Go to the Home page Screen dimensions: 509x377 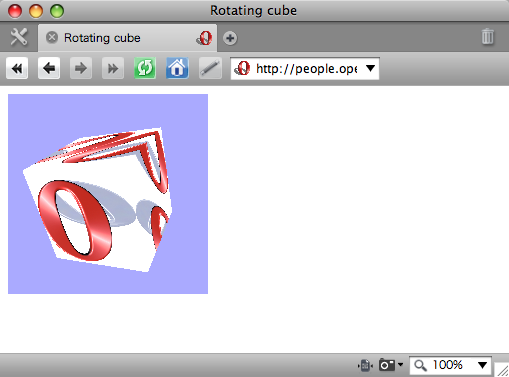coord(177,68)
